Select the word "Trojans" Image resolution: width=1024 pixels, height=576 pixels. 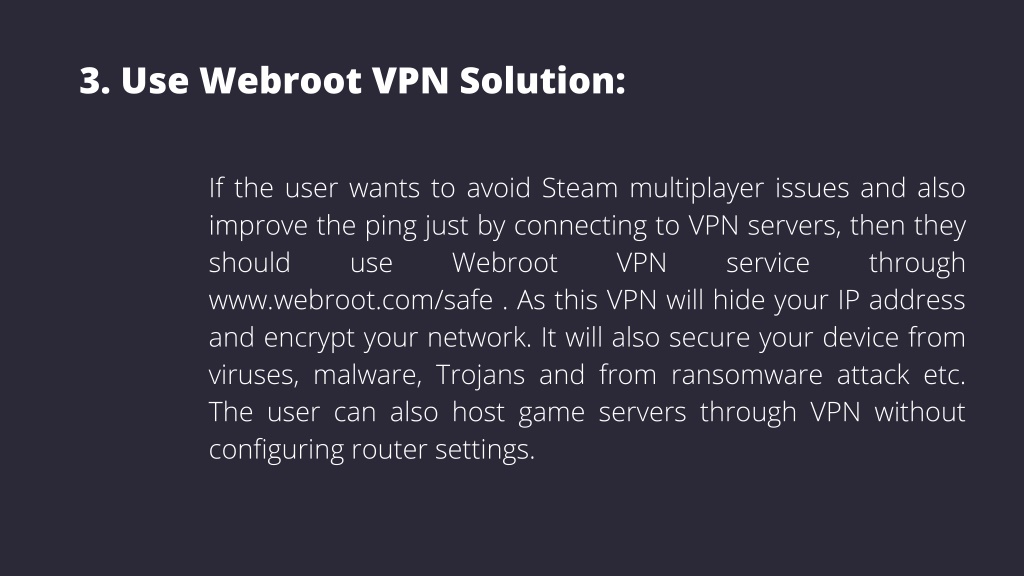(x=481, y=376)
